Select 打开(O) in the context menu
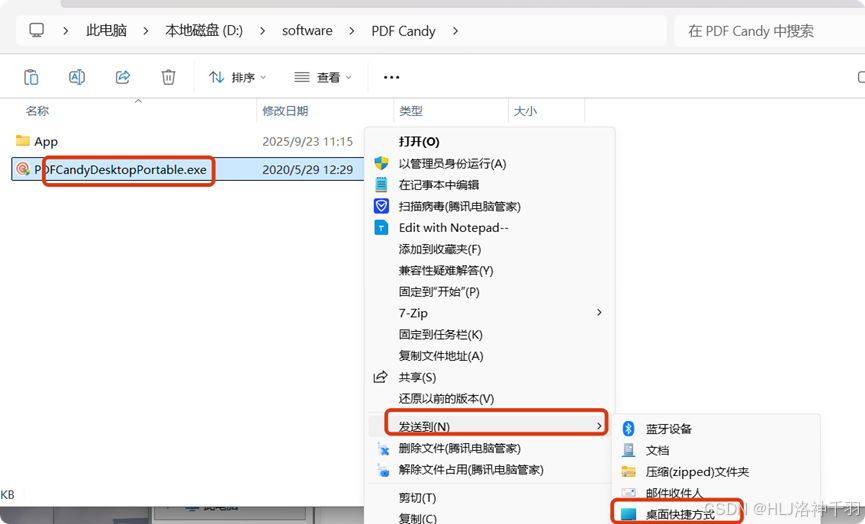 pyautogui.click(x=419, y=142)
